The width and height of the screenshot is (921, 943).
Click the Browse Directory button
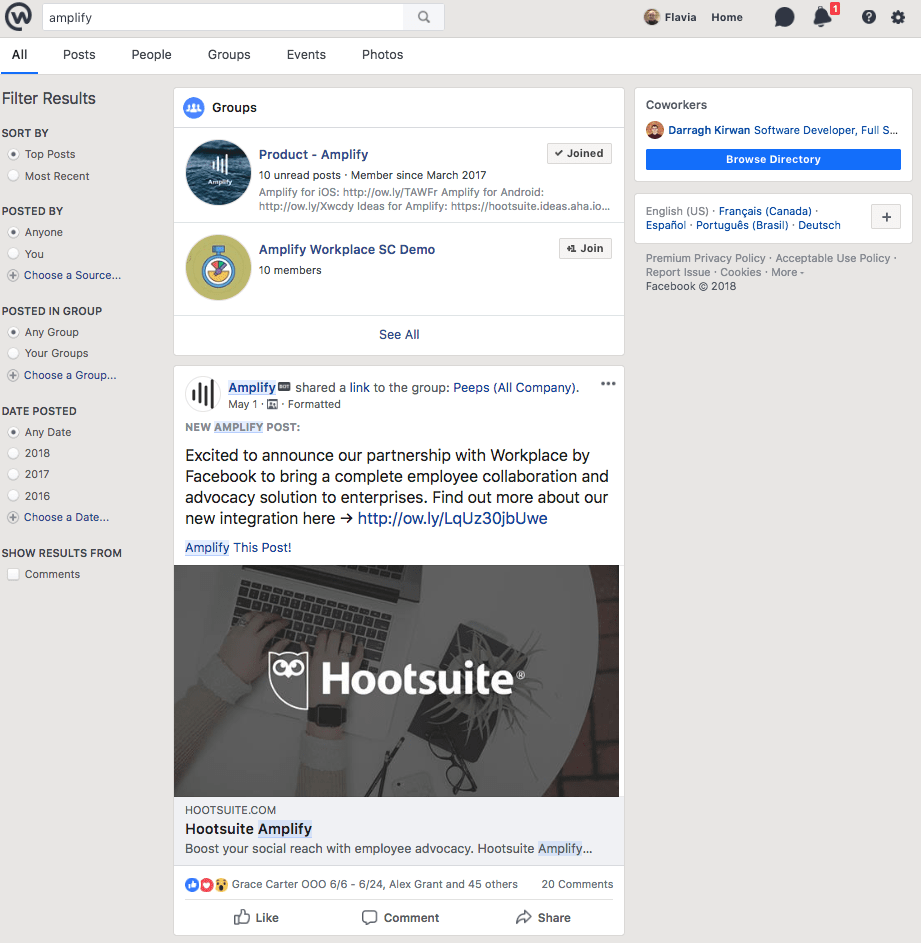(773, 159)
